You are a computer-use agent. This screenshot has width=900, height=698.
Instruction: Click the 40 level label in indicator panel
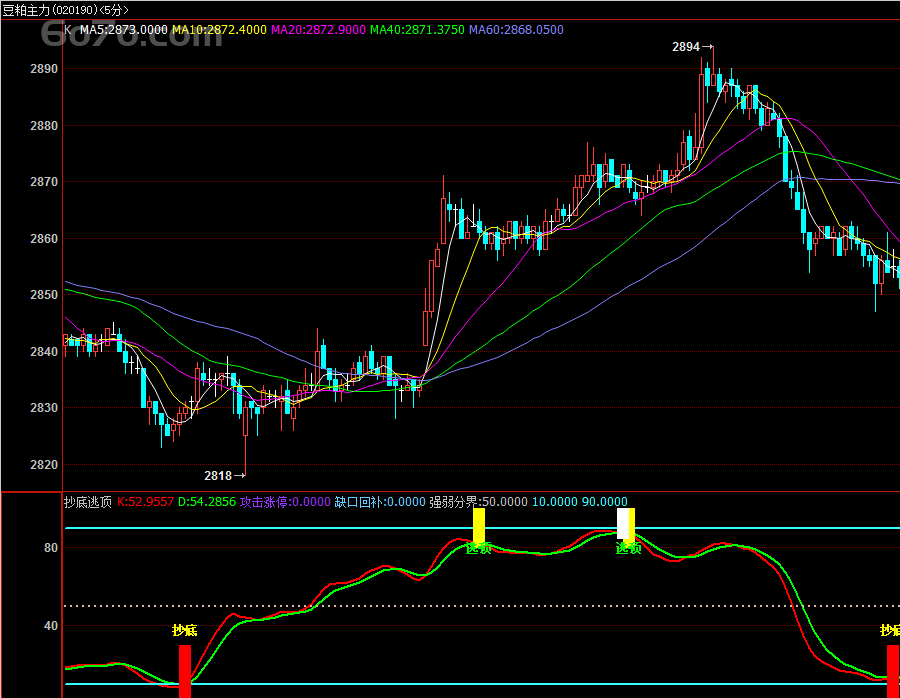tap(51, 626)
